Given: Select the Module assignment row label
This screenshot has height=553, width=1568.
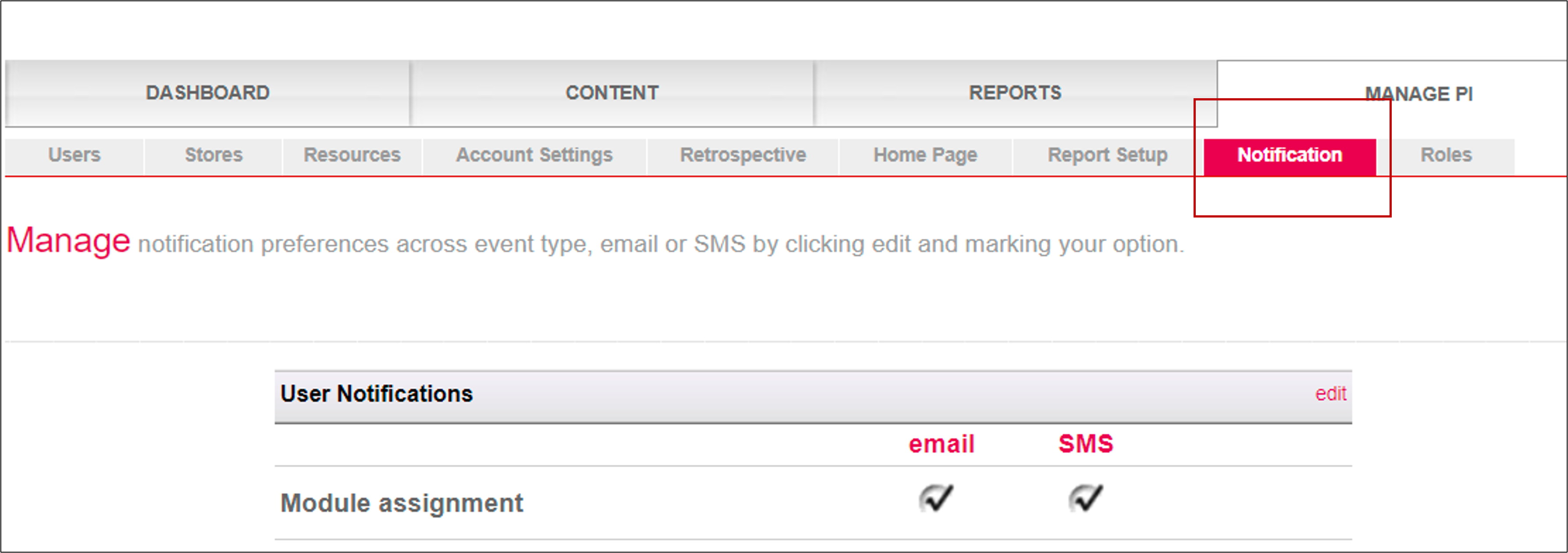Looking at the screenshot, I should [401, 504].
